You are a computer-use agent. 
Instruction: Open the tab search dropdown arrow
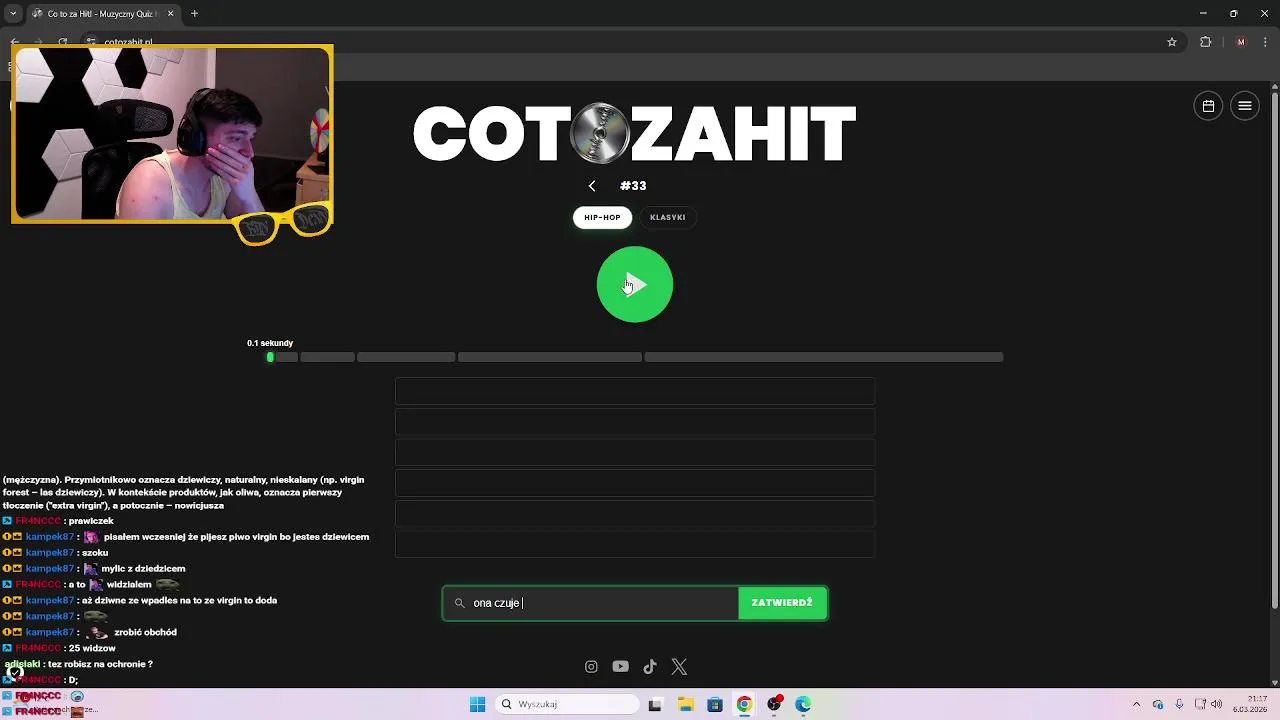(x=13, y=14)
